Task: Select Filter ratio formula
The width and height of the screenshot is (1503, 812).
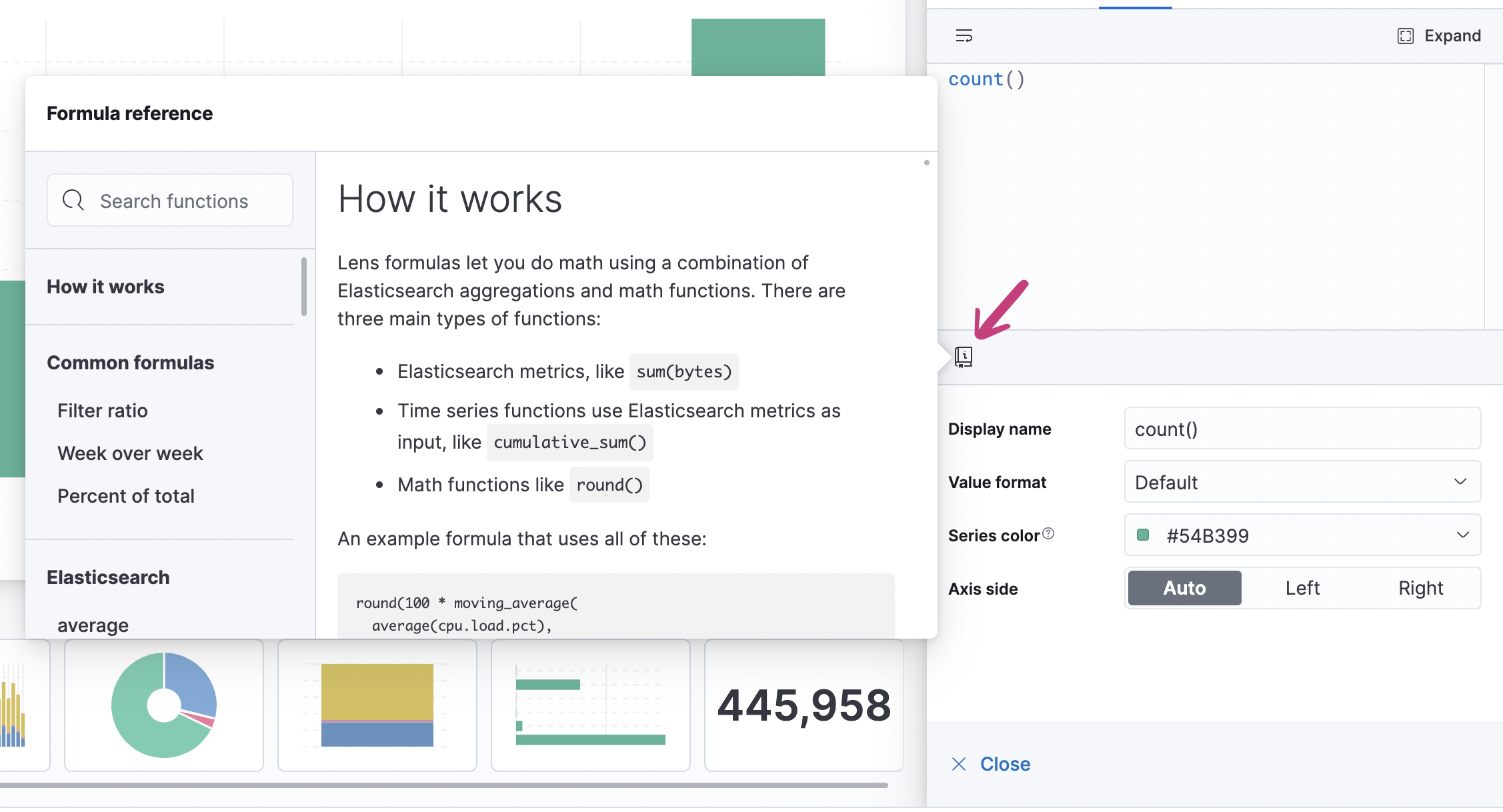Action: tap(103, 411)
